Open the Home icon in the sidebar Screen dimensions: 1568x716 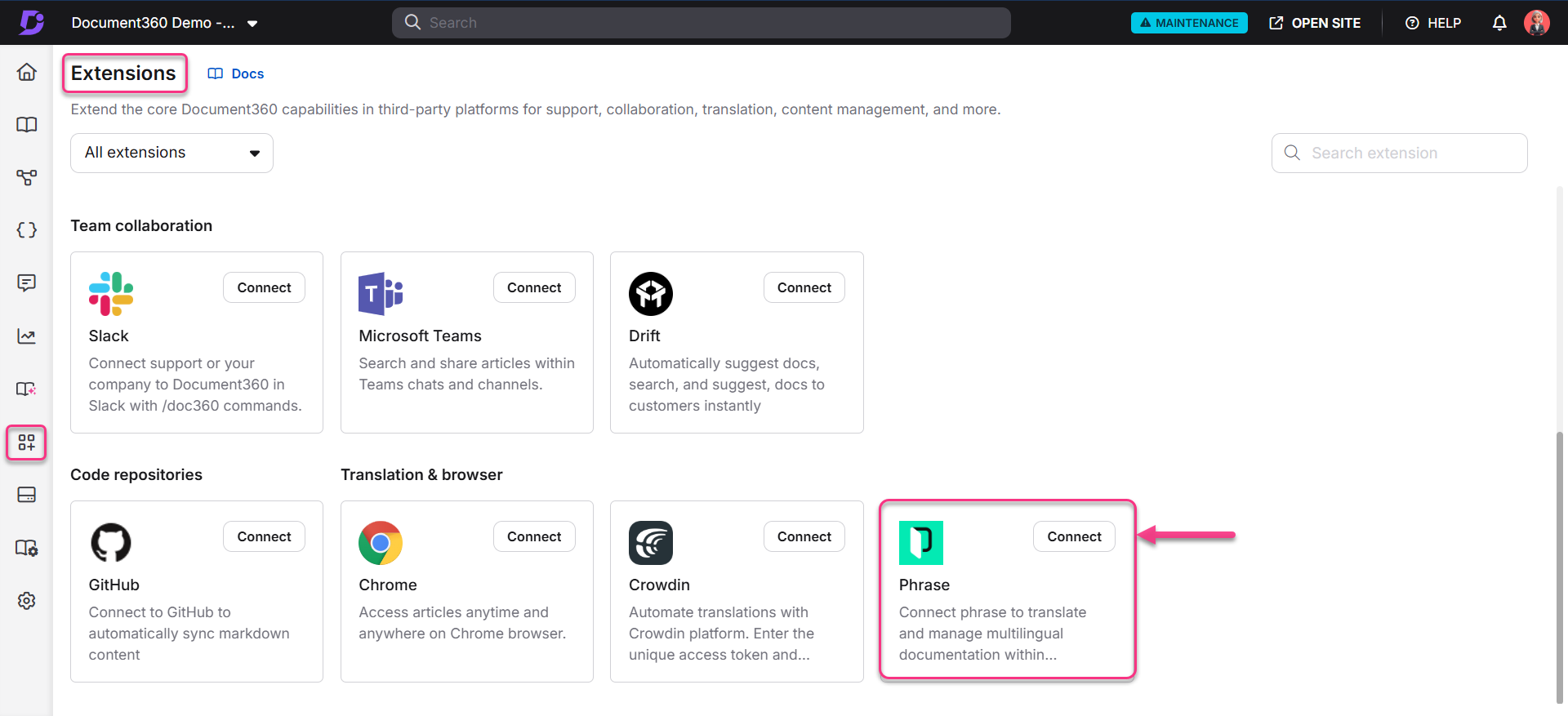[27, 72]
